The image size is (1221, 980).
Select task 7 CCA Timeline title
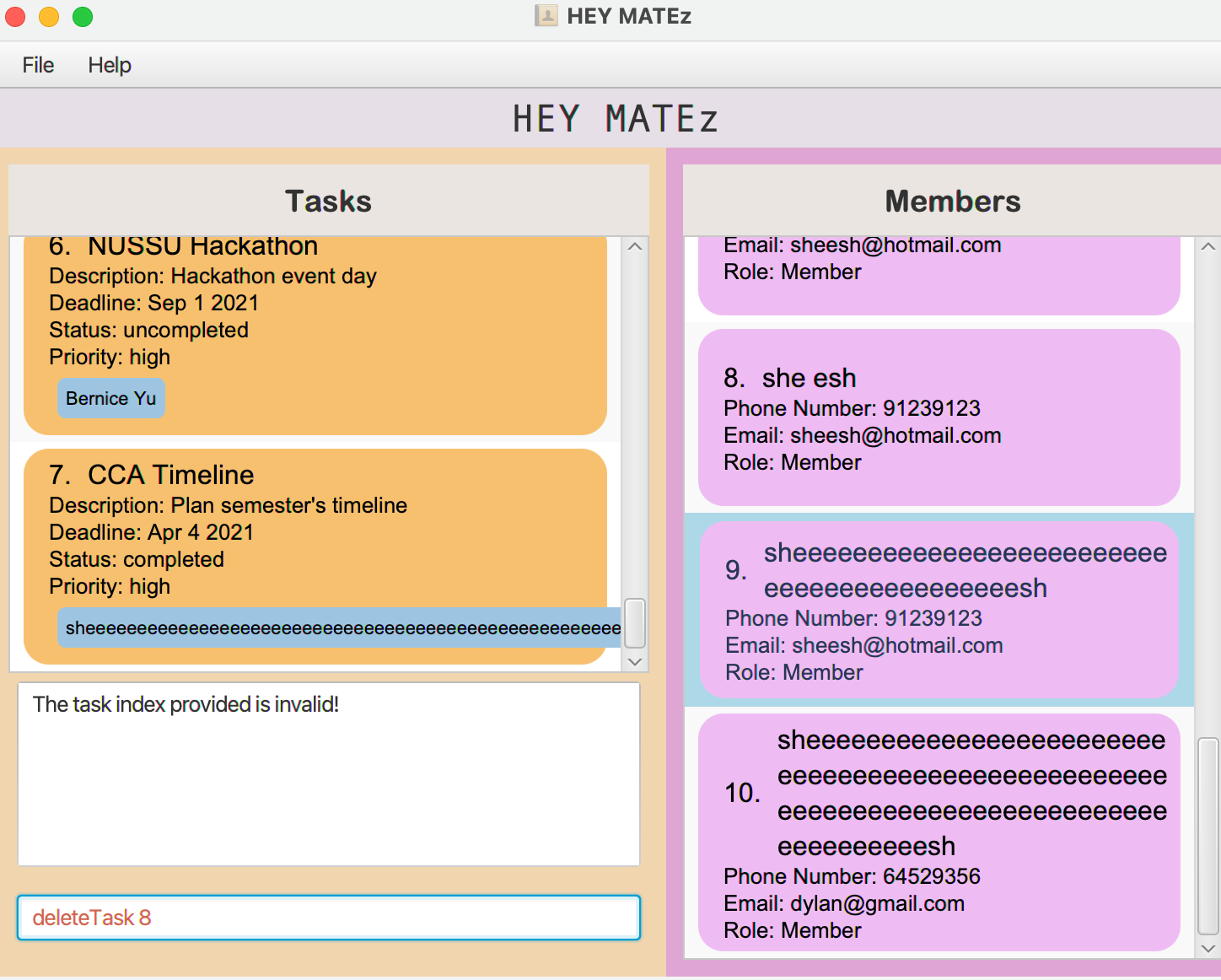pyautogui.click(x=171, y=475)
